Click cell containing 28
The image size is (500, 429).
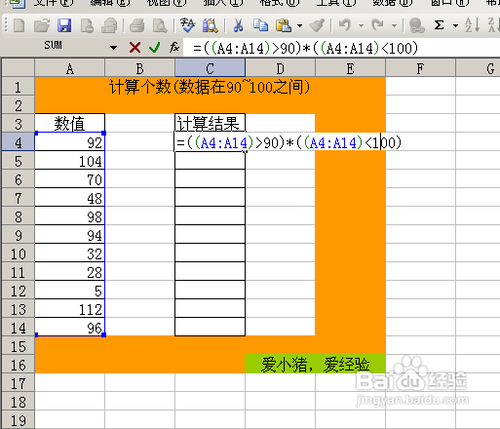(x=70, y=272)
